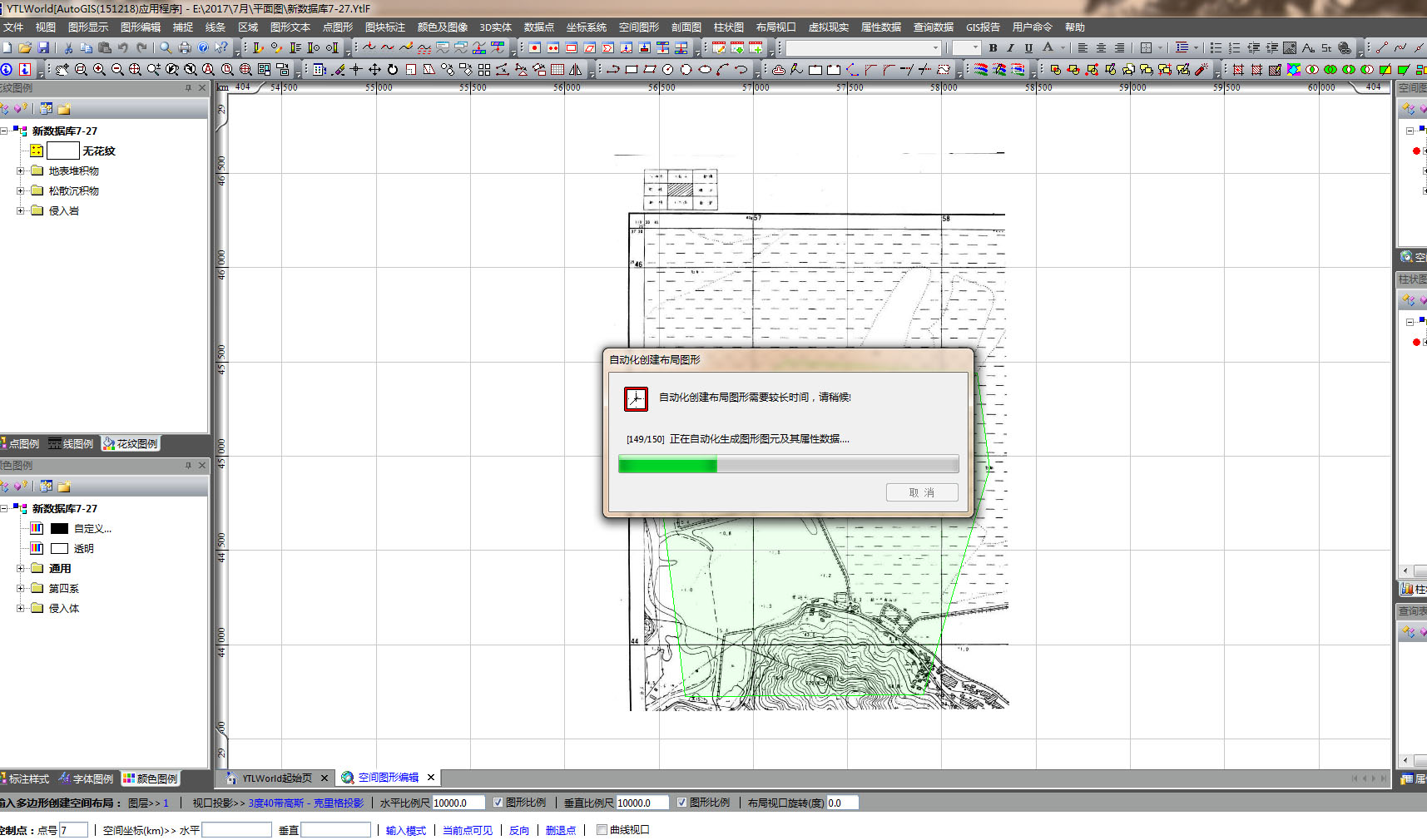This screenshot has width=1427, height=840.
Task: Click the Cut scissors icon
Action: tap(68, 48)
